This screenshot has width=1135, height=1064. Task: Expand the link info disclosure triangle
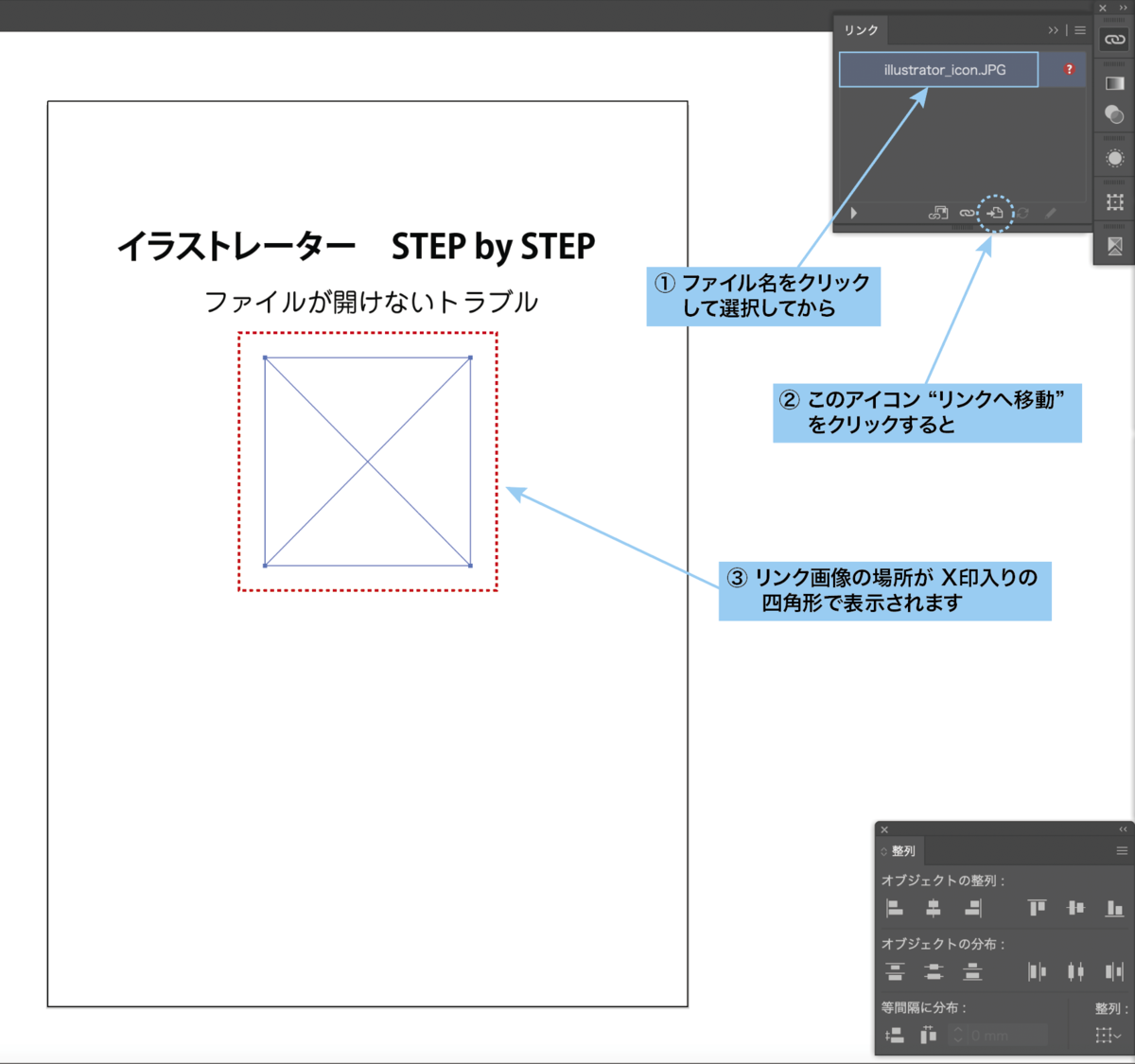click(853, 213)
